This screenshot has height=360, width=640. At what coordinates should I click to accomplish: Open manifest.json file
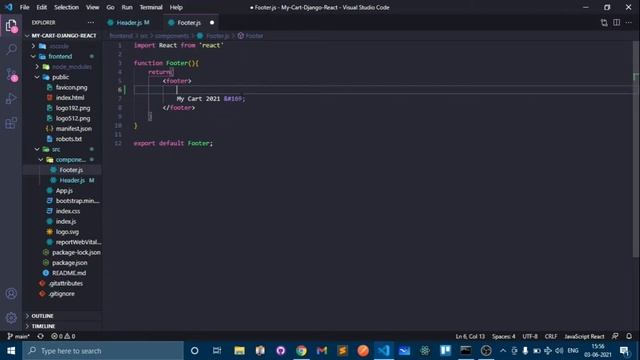[73, 129]
